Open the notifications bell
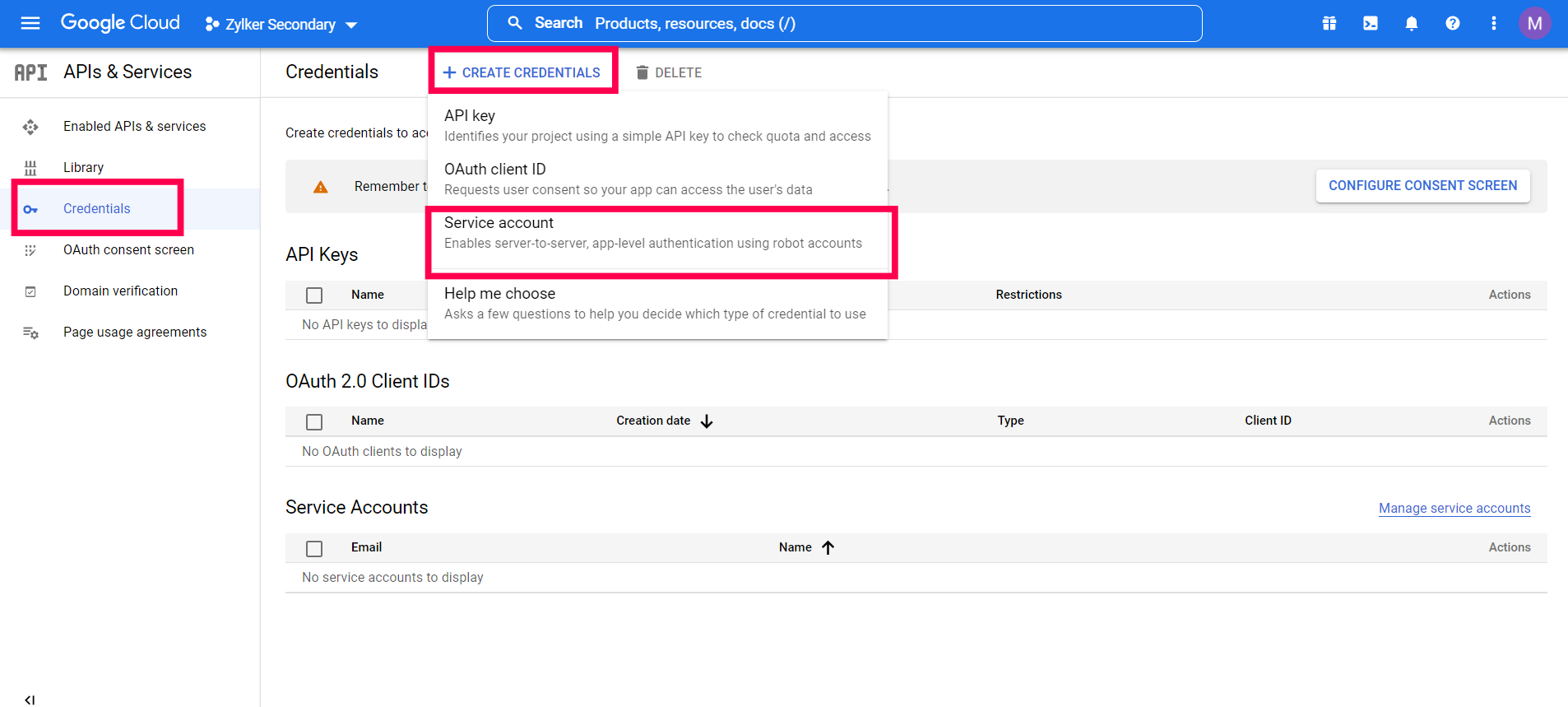Image resolution: width=1568 pixels, height=707 pixels. coord(1412,23)
